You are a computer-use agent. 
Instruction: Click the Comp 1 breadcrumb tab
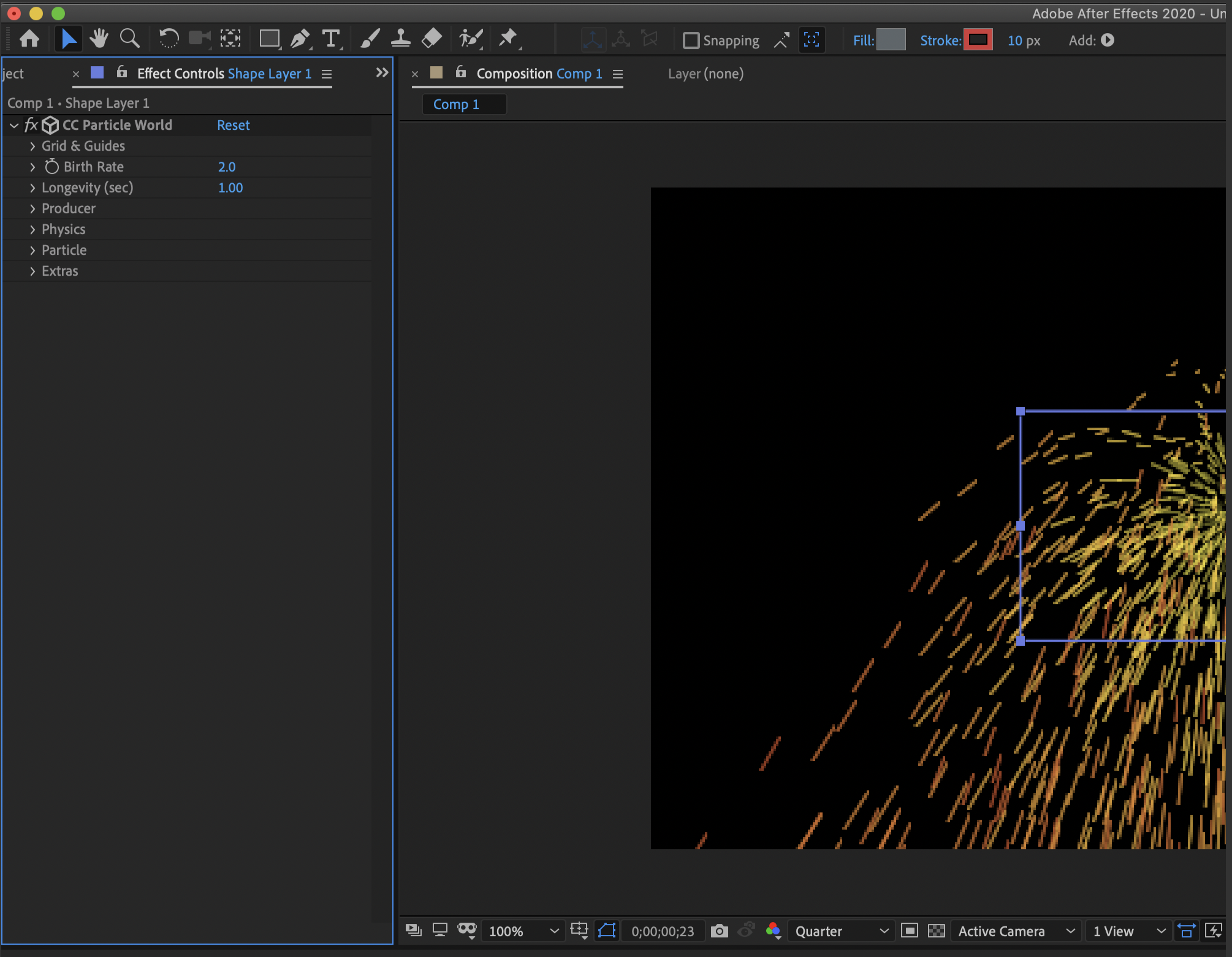464,104
